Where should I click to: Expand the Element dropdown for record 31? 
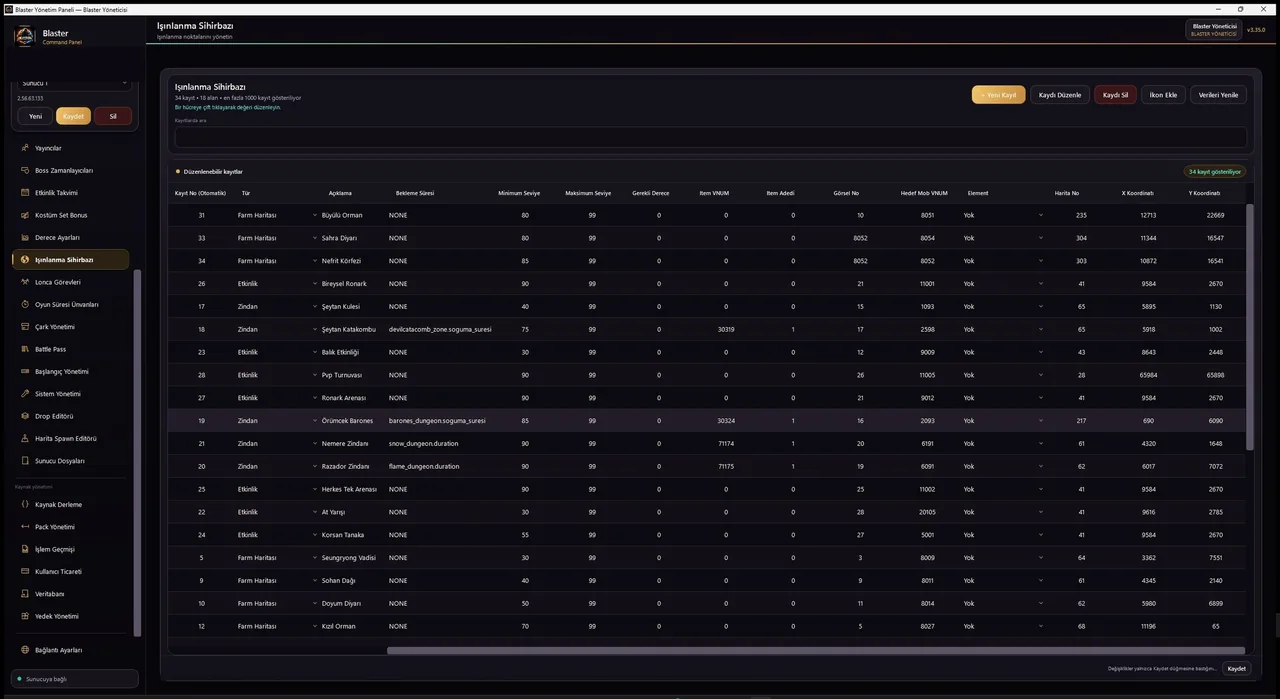pos(1003,215)
